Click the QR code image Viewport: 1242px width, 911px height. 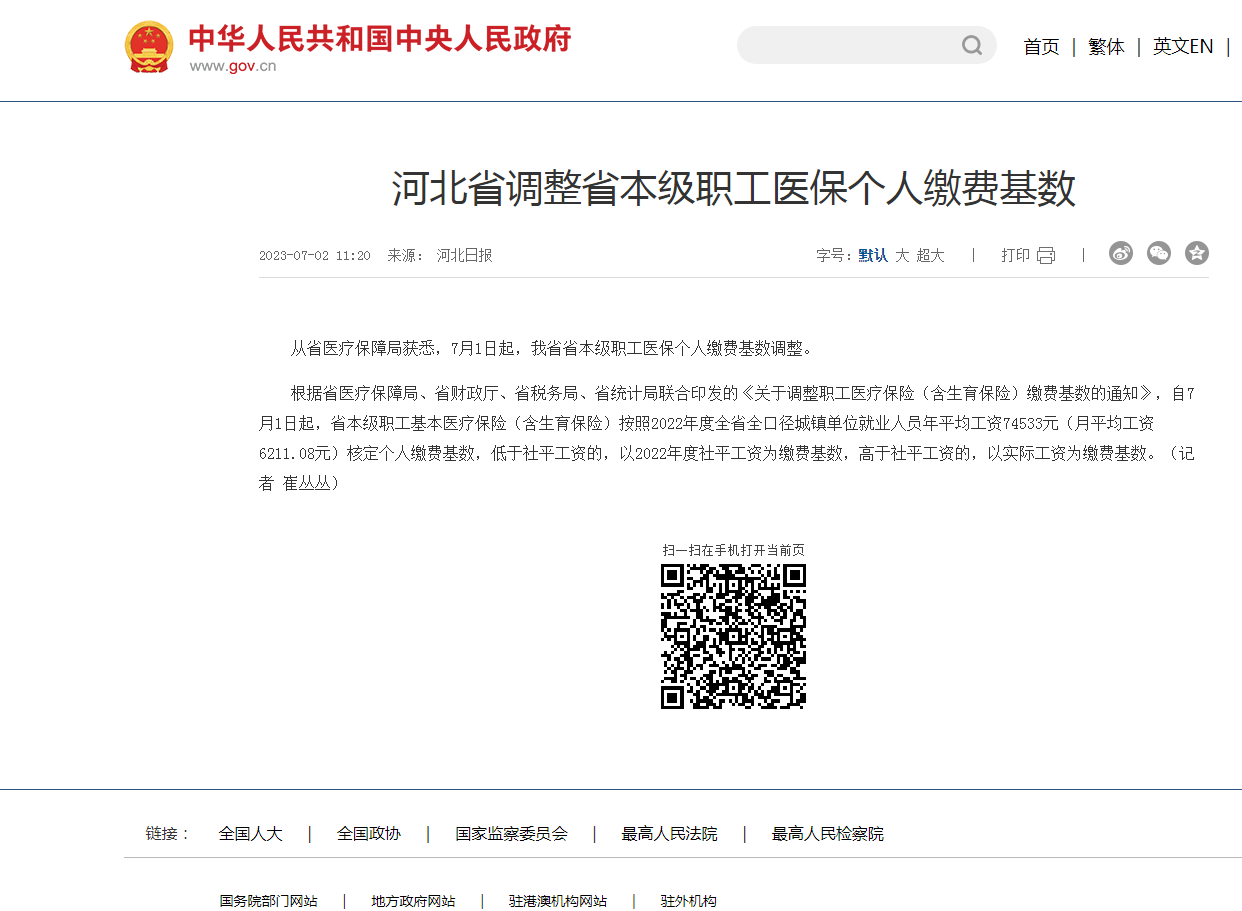(733, 636)
